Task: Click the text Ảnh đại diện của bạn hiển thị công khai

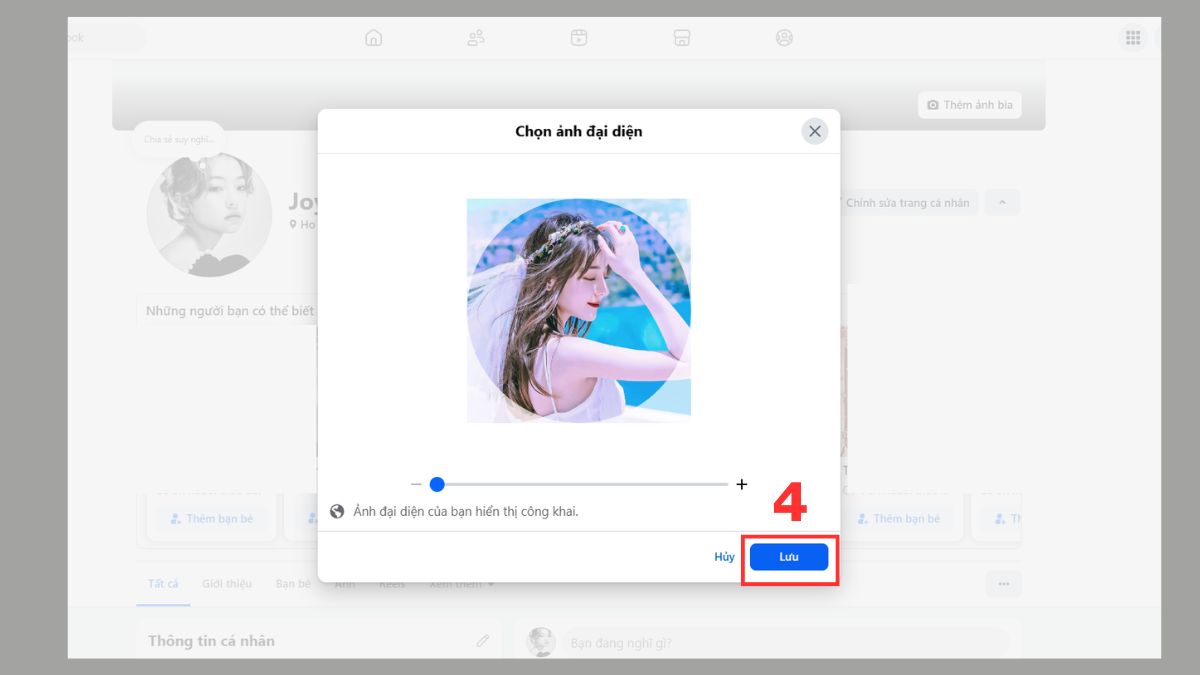Action: pyautogui.click(x=466, y=511)
